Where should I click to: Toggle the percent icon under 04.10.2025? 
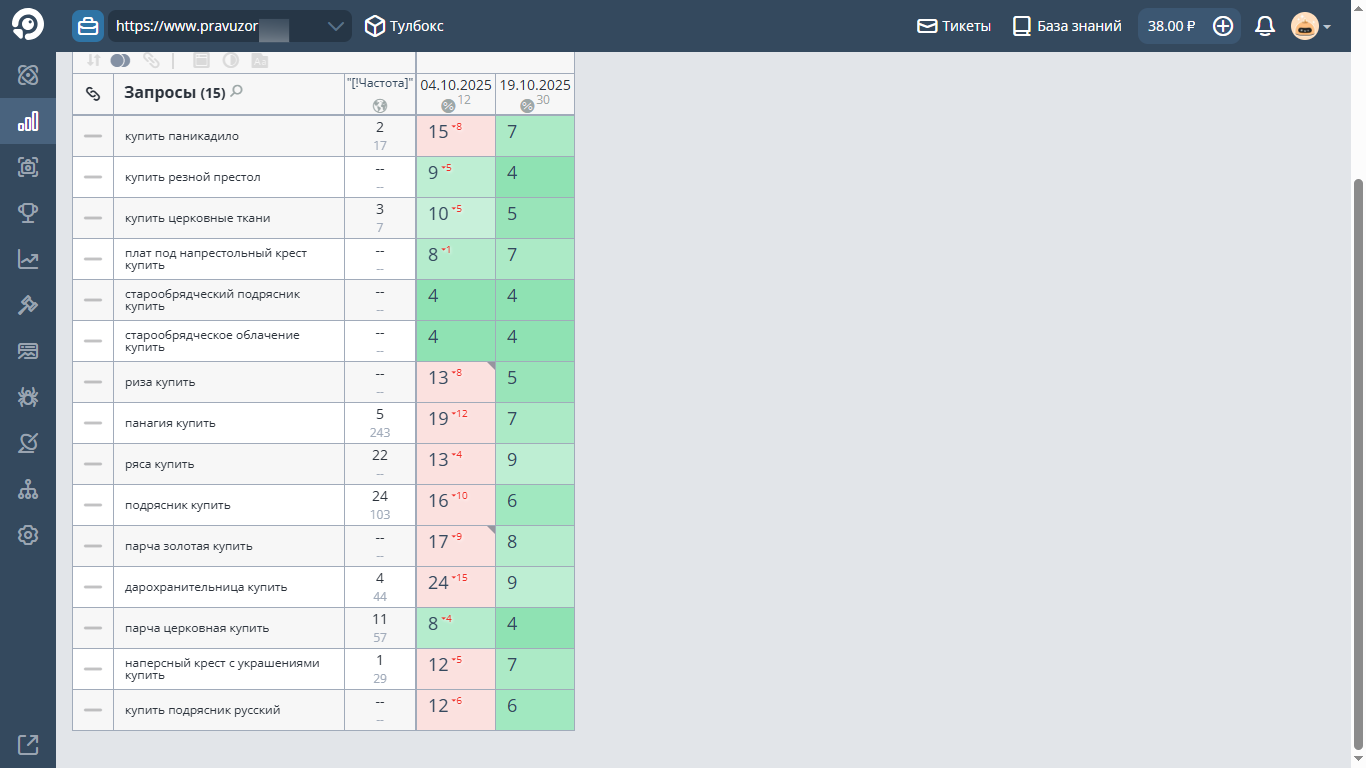click(x=448, y=106)
